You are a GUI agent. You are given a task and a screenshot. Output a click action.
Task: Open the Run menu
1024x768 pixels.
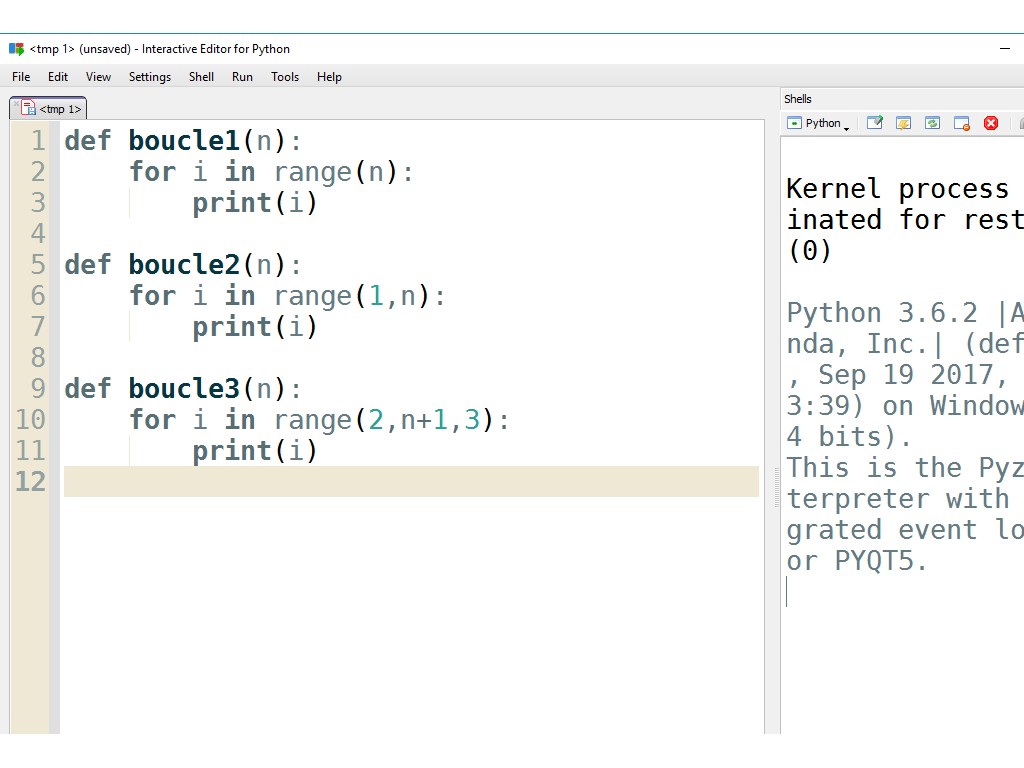tap(242, 77)
